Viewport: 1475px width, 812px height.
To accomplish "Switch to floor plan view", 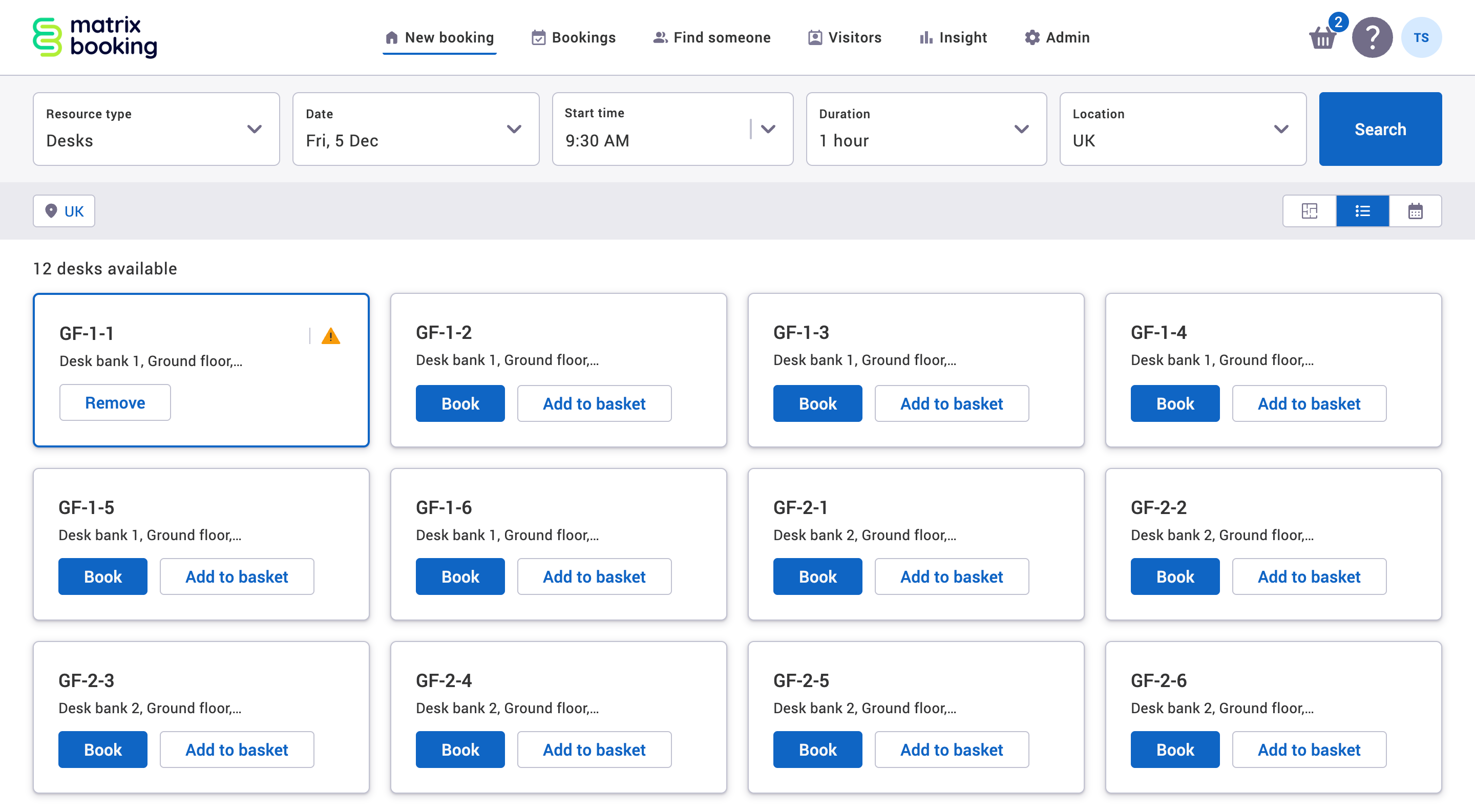I will [1309, 211].
